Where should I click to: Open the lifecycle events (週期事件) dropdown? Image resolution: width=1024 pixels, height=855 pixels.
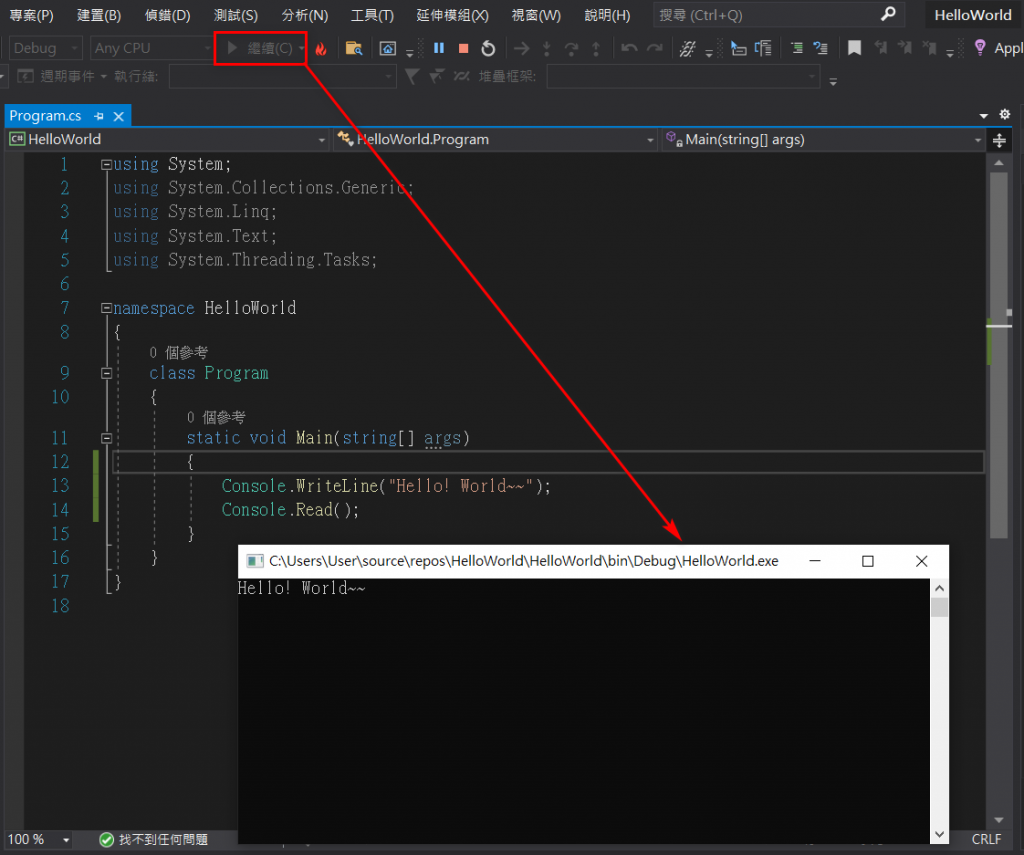pyautogui.click(x=61, y=77)
